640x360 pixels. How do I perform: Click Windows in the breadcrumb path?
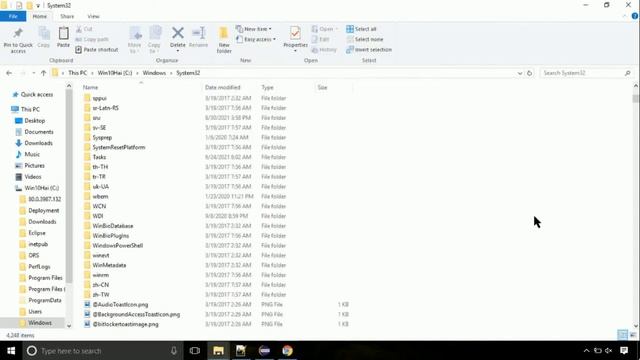[x=154, y=73]
